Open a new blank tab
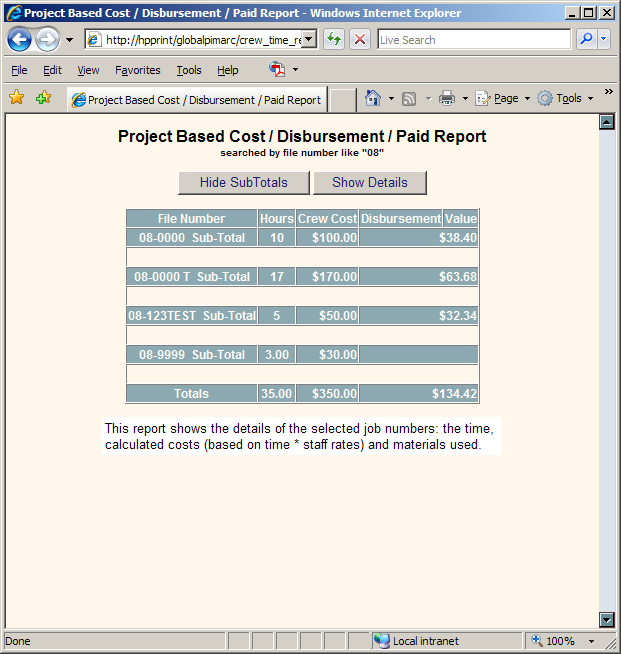Image resolution: width=621 pixels, height=654 pixels. [342, 100]
